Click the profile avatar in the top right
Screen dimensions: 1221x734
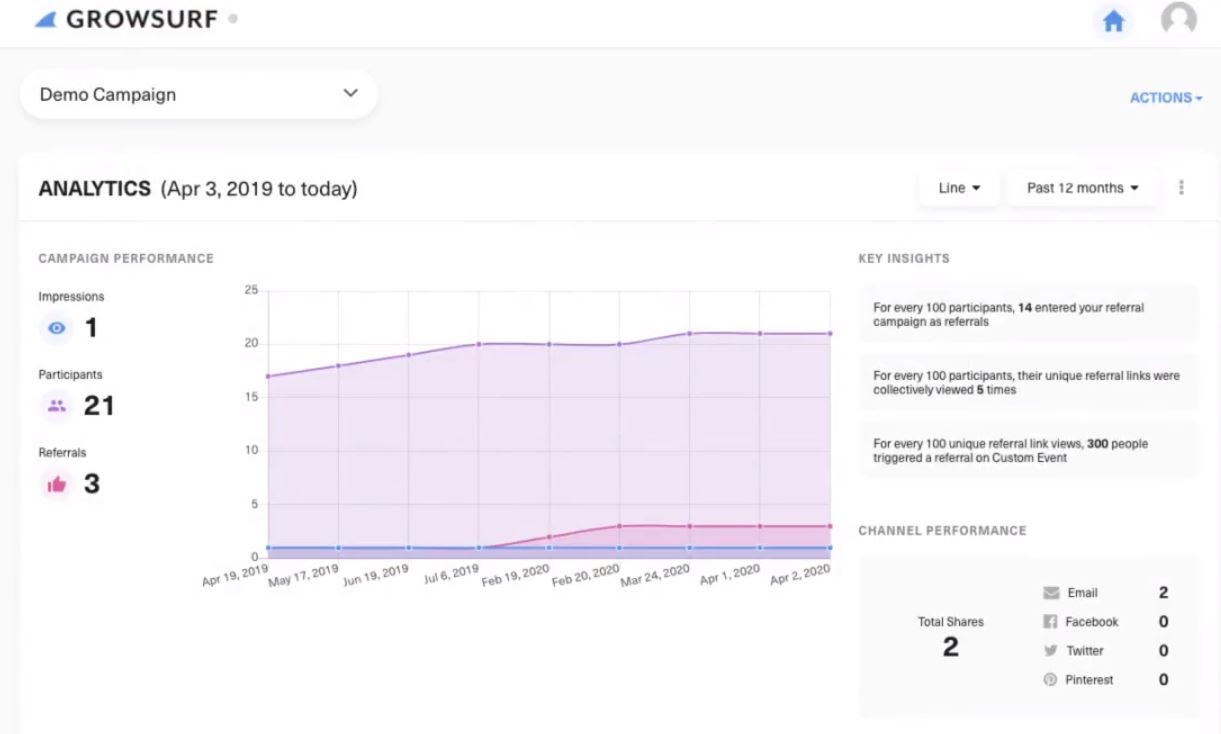point(1177,20)
